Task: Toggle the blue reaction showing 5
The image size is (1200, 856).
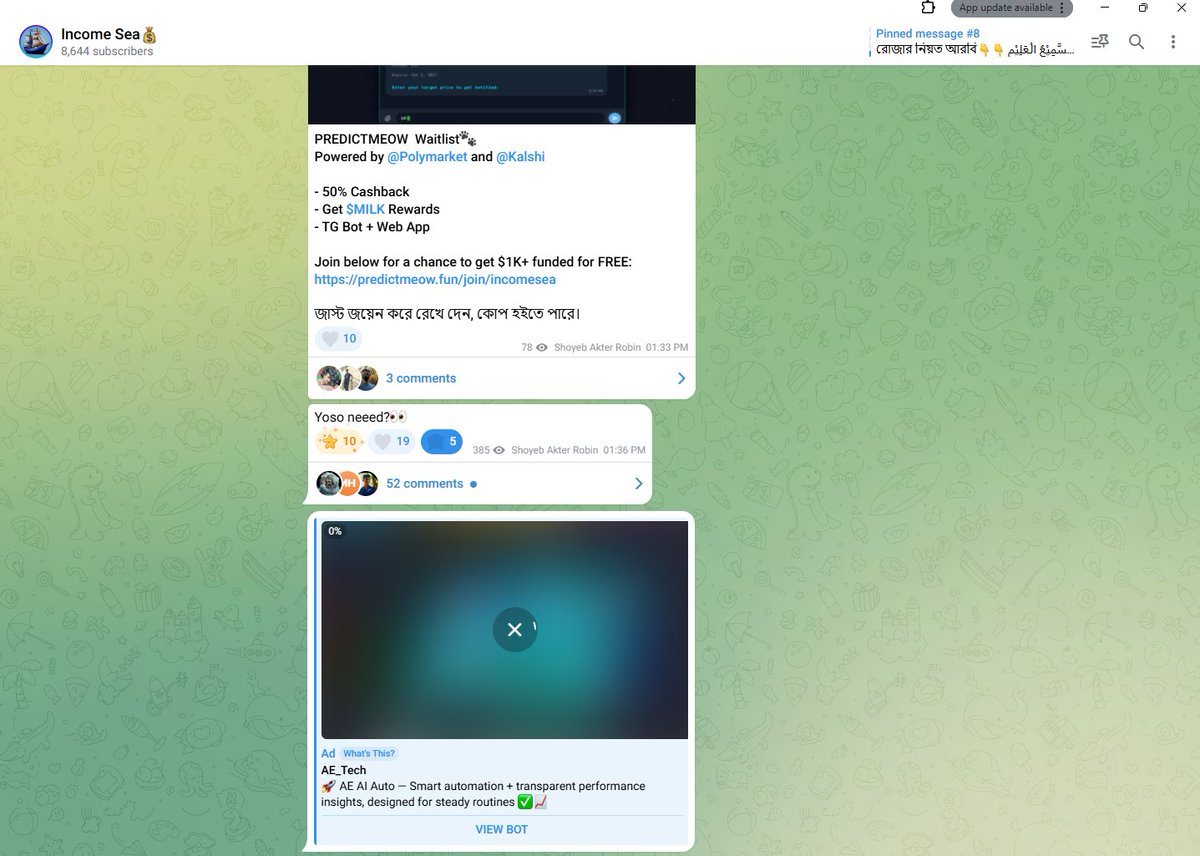Action: click(442, 441)
